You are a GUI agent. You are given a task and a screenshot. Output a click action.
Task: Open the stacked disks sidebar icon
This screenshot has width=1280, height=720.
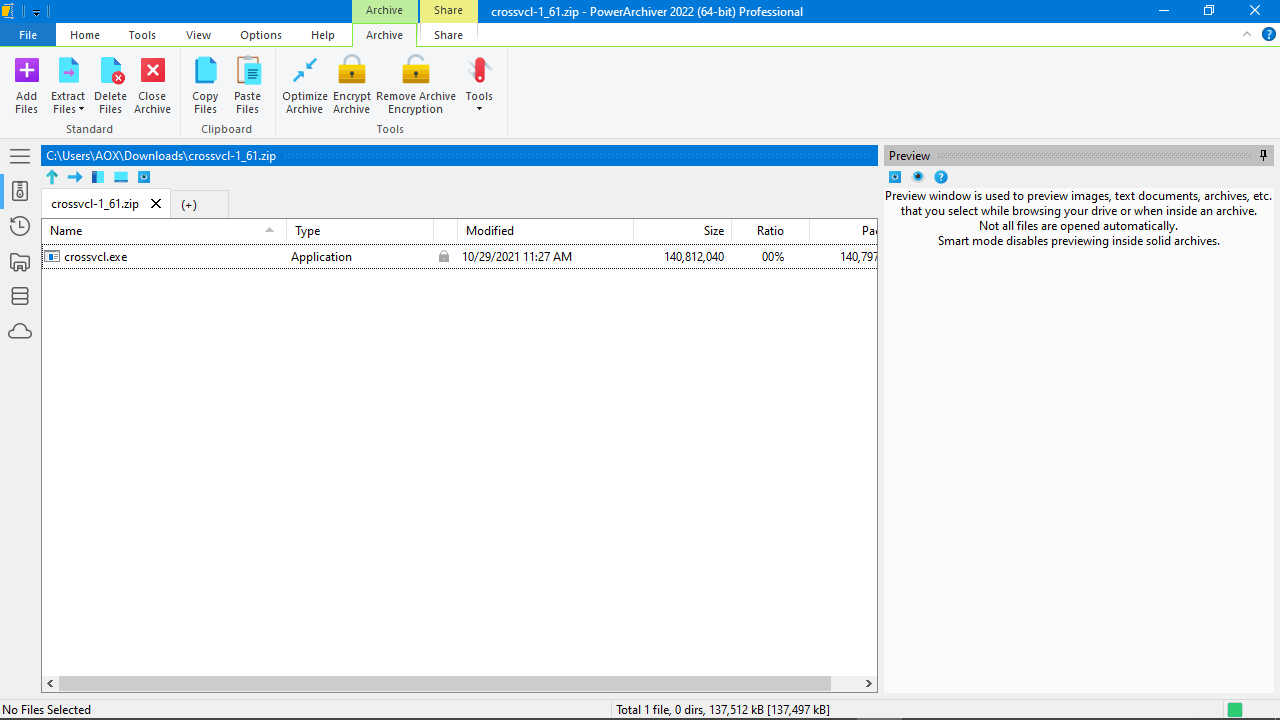(x=20, y=297)
